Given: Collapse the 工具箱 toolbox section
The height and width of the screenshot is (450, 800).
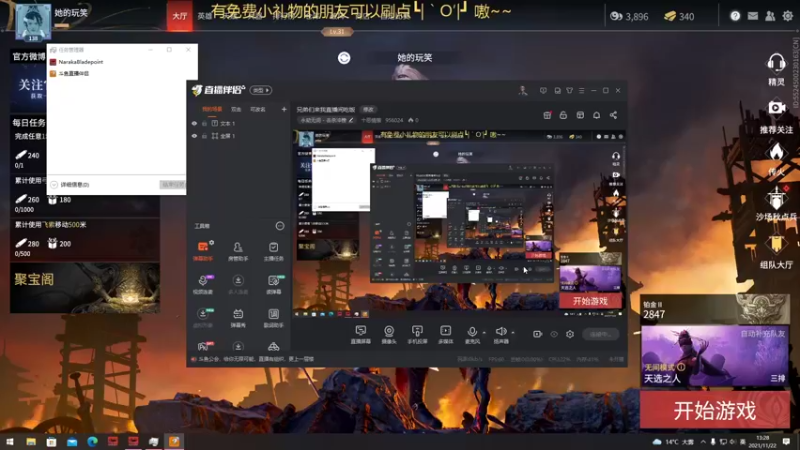Looking at the screenshot, I should [x=280, y=226].
